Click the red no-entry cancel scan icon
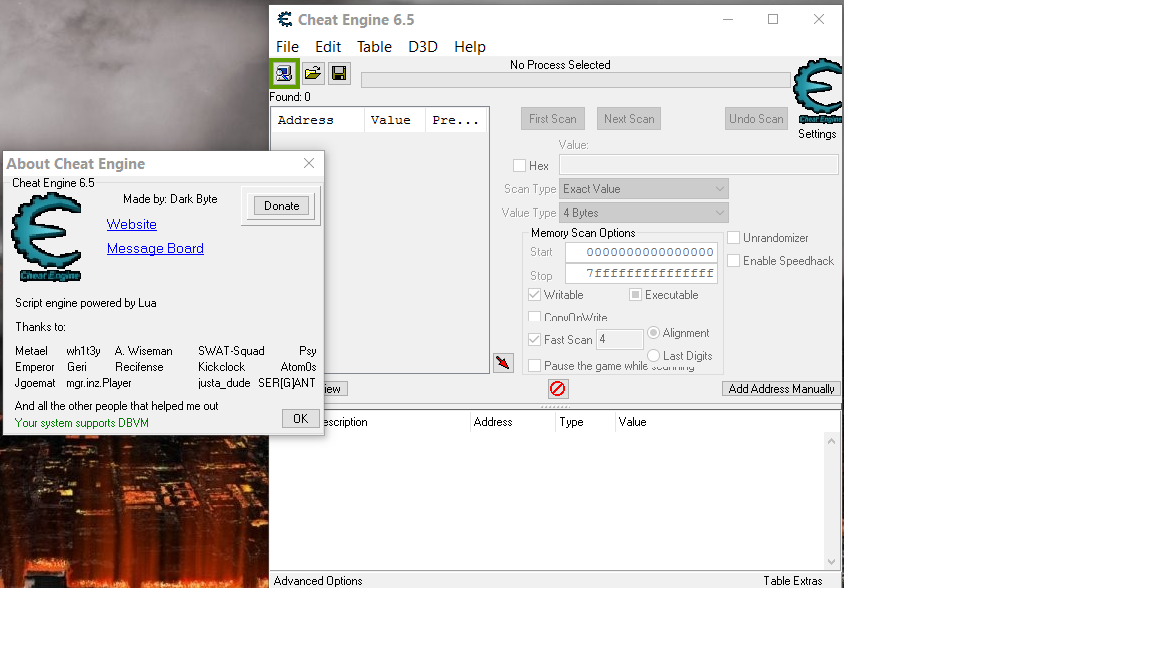Image resolution: width=1152 pixels, height=648 pixels. pos(557,389)
